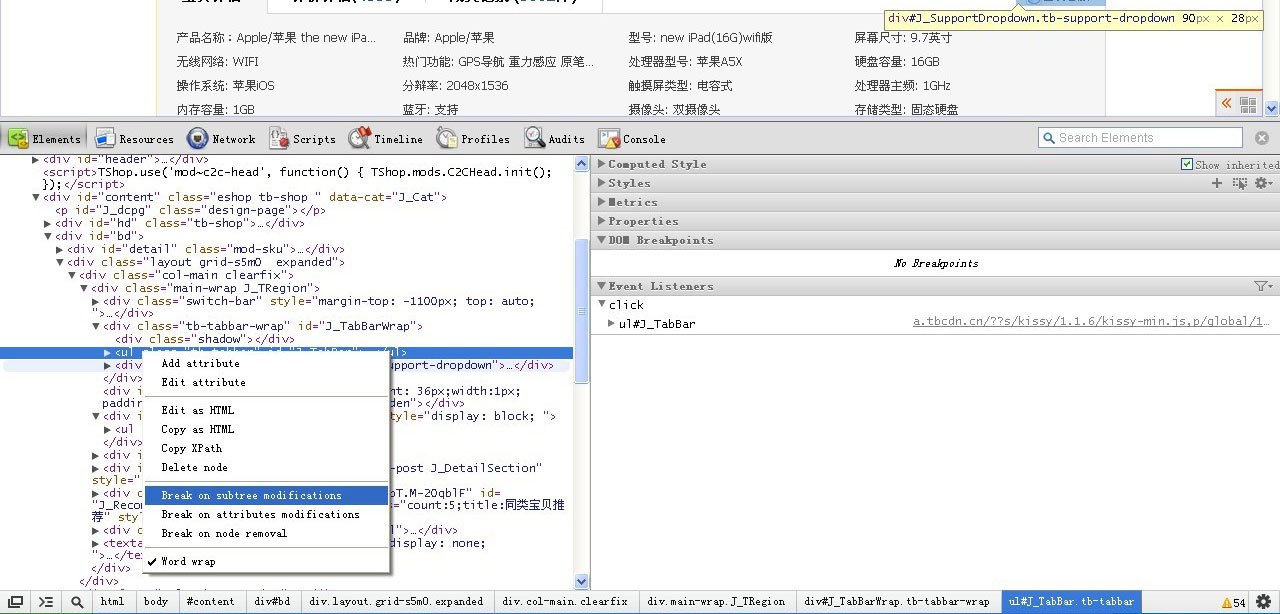1280x614 pixels.
Task: Select the Timeline panel
Action: click(387, 138)
